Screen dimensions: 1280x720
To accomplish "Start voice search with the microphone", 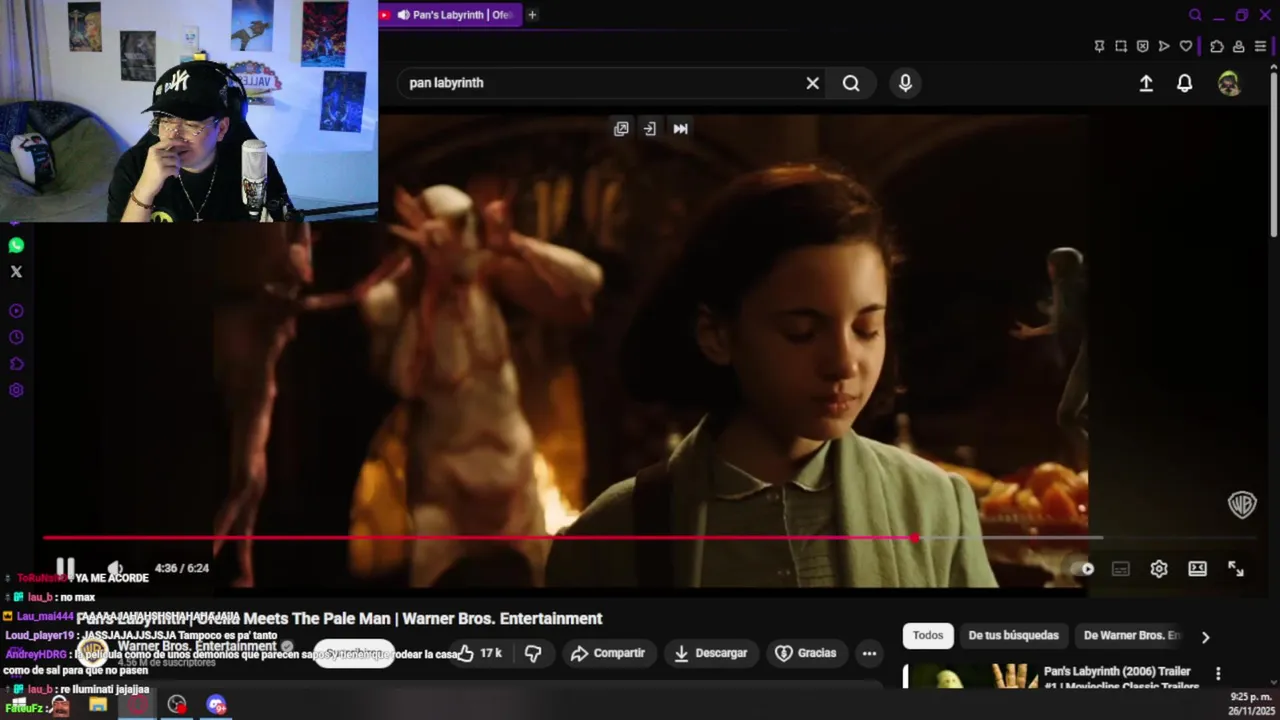I will [x=905, y=83].
